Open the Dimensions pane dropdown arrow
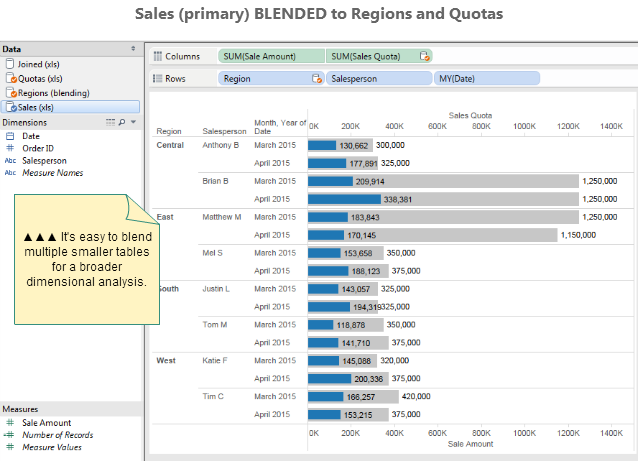This screenshot has height=461, width=638. coord(133,122)
